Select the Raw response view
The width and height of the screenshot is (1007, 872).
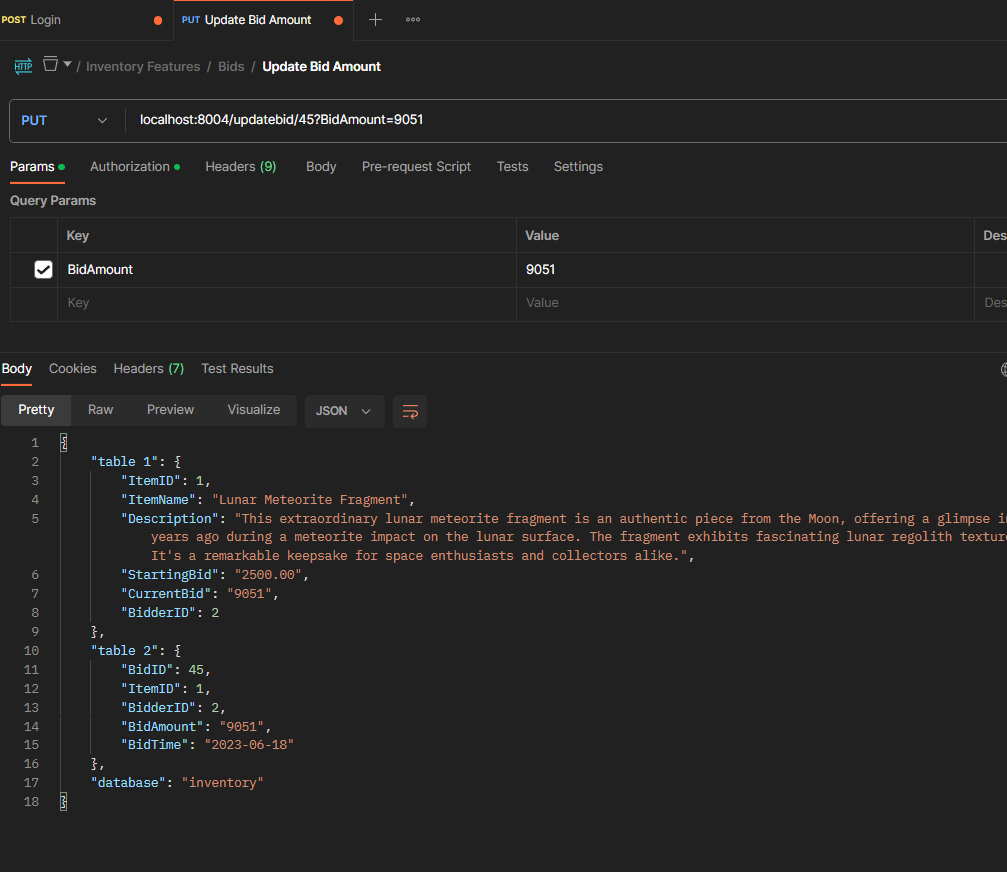click(x=100, y=410)
